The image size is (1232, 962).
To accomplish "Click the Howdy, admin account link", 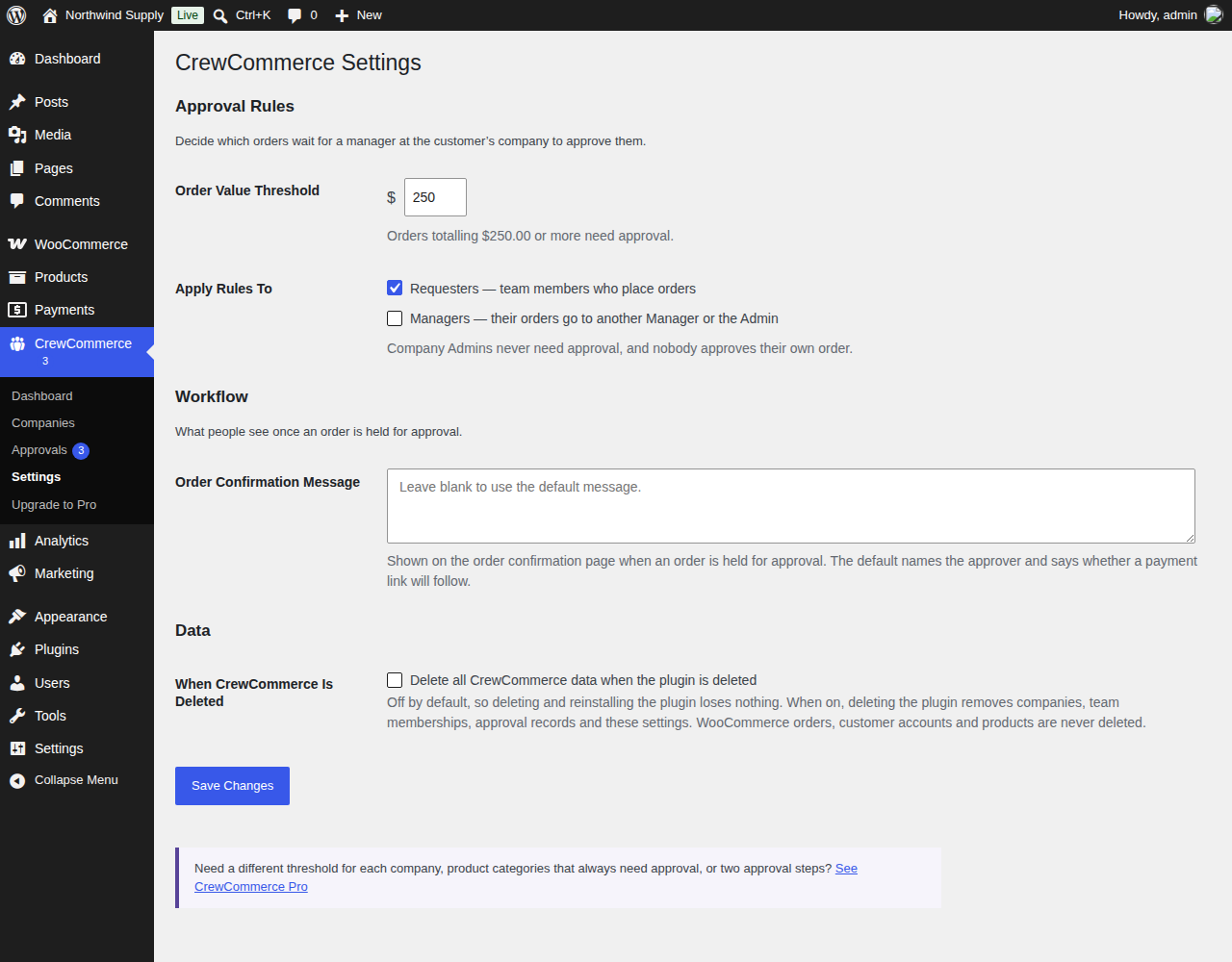I will 1158,15.
